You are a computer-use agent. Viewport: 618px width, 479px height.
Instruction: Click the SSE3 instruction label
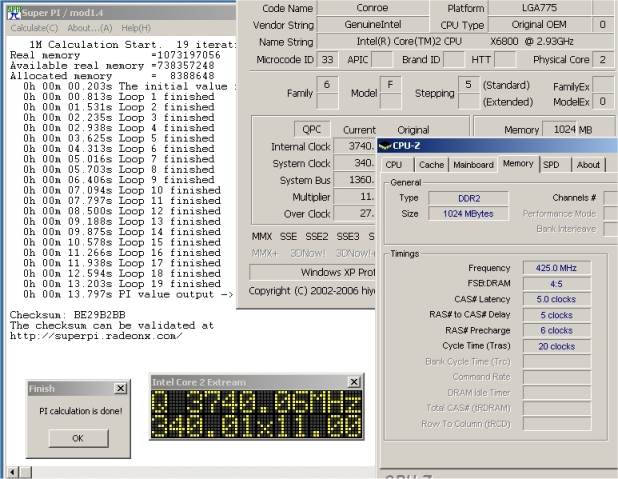tap(348, 237)
